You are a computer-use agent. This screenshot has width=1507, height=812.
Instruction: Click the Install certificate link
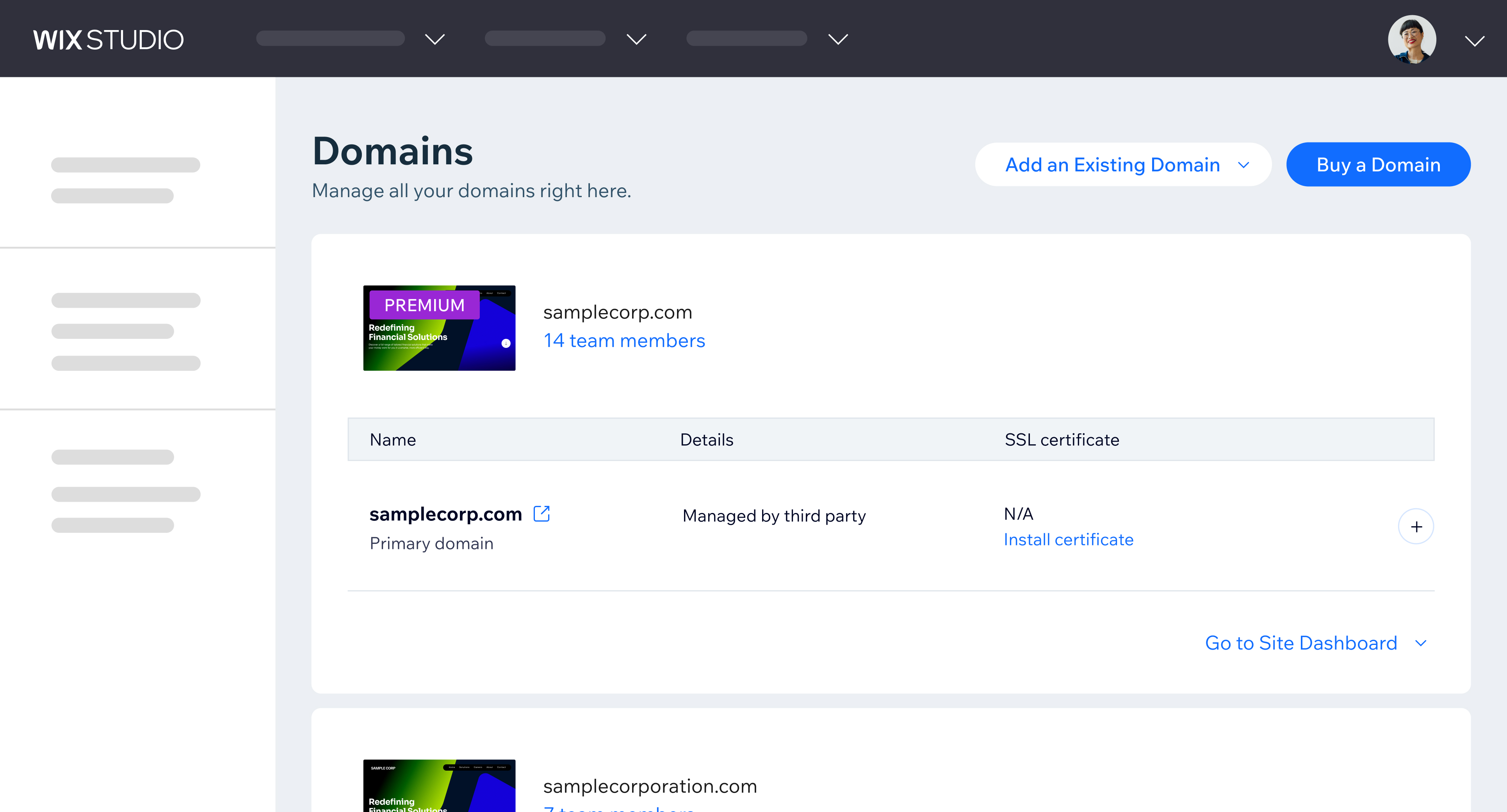click(1068, 540)
